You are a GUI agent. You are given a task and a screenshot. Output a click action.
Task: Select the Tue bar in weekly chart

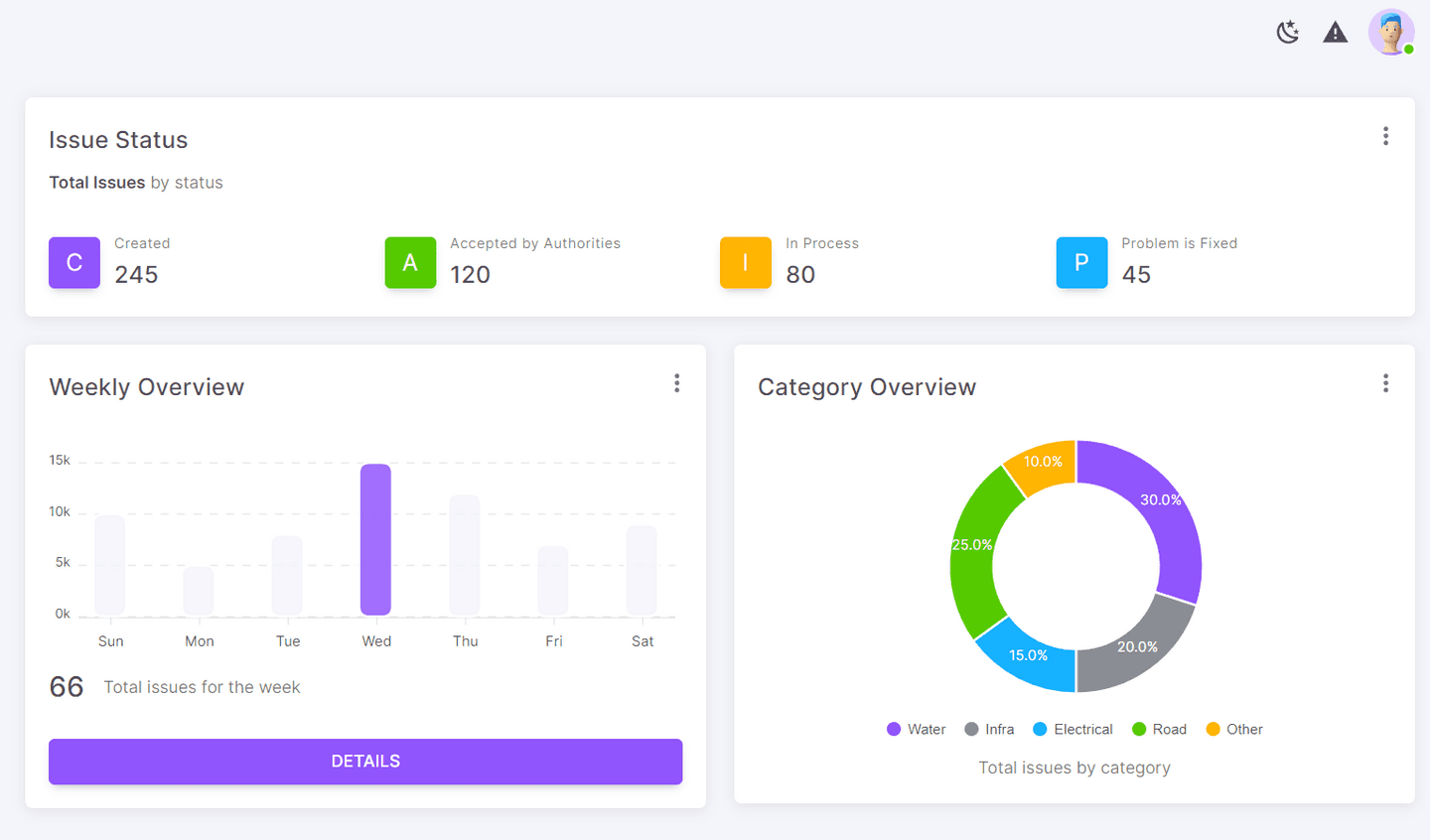click(x=287, y=576)
